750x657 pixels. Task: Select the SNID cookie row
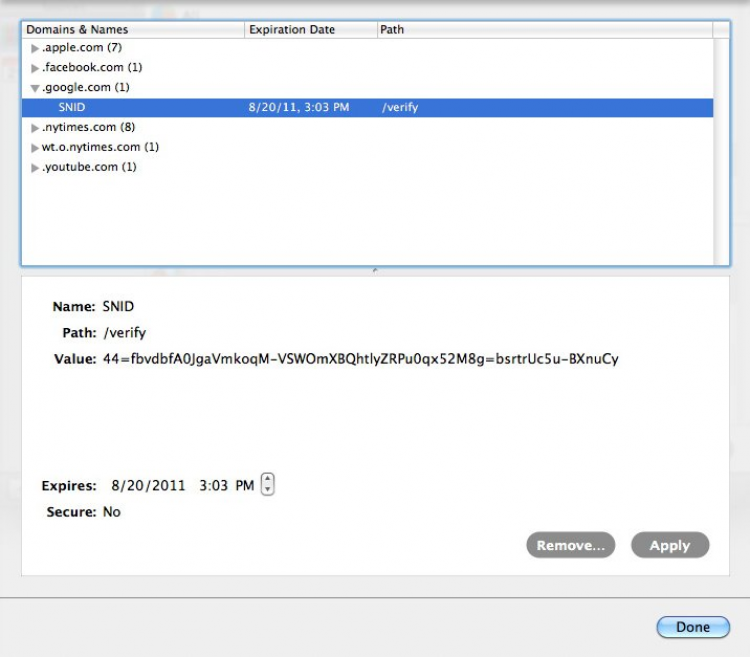pyautogui.click(x=367, y=108)
